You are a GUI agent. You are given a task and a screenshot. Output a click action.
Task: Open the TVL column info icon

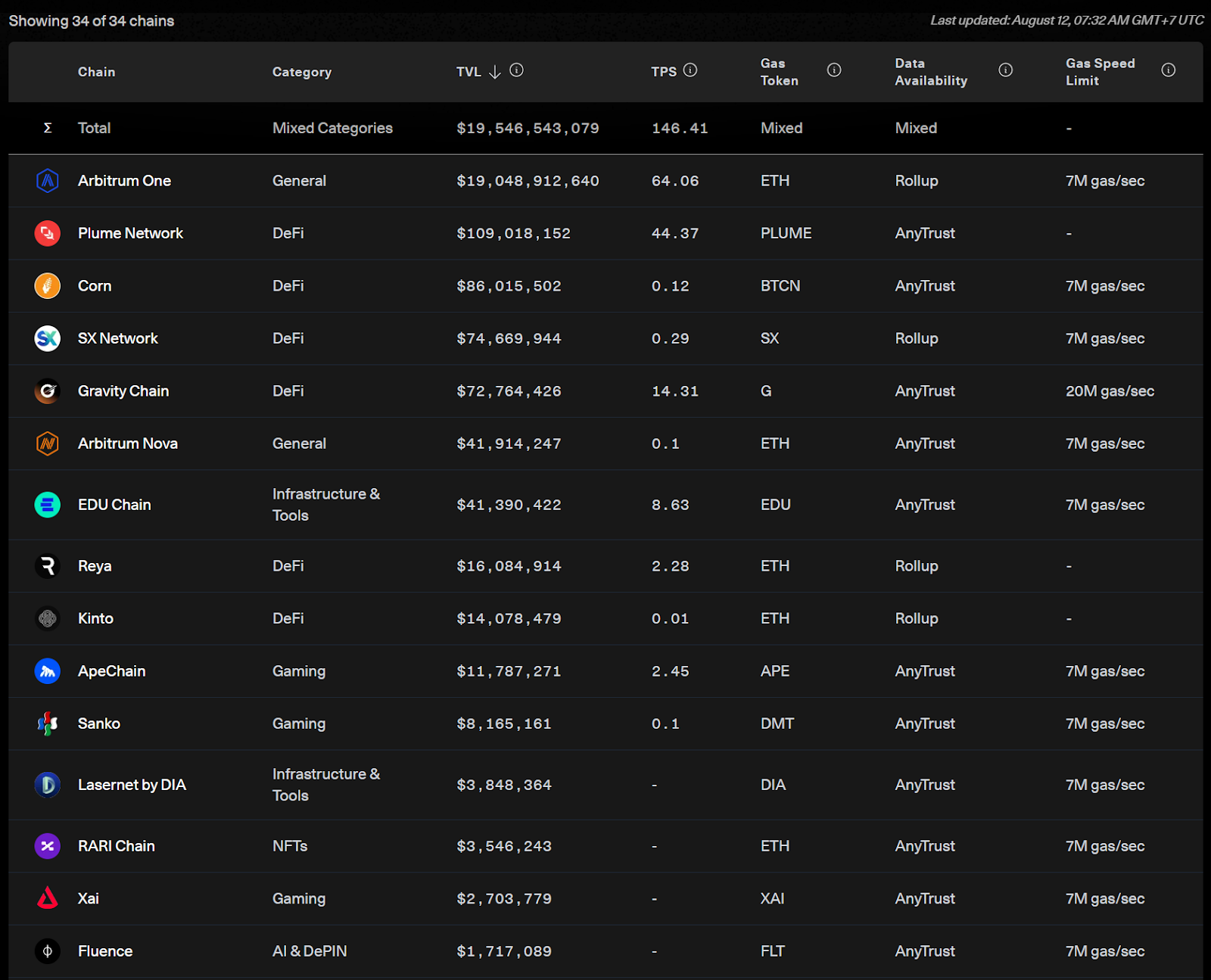tap(517, 70)
